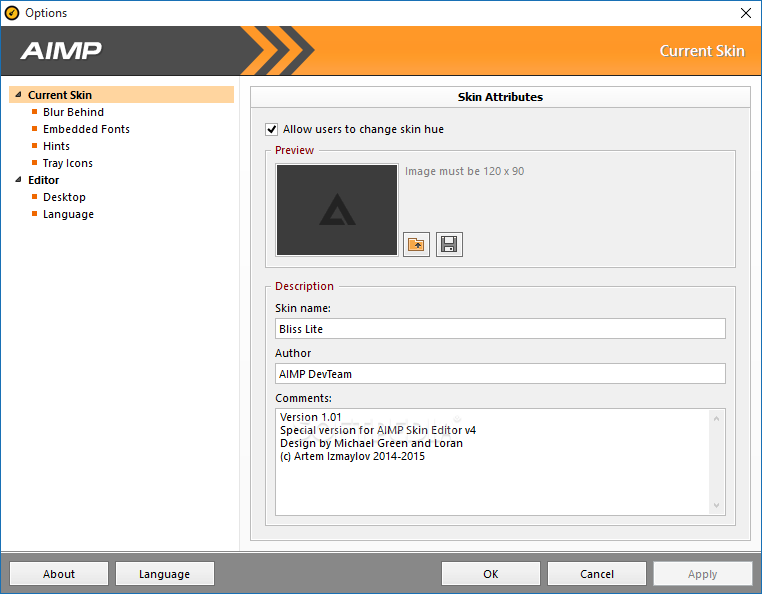Open the Desktop settings page
The height and width of the screenshot is (594, 762).
coord(64,197)
